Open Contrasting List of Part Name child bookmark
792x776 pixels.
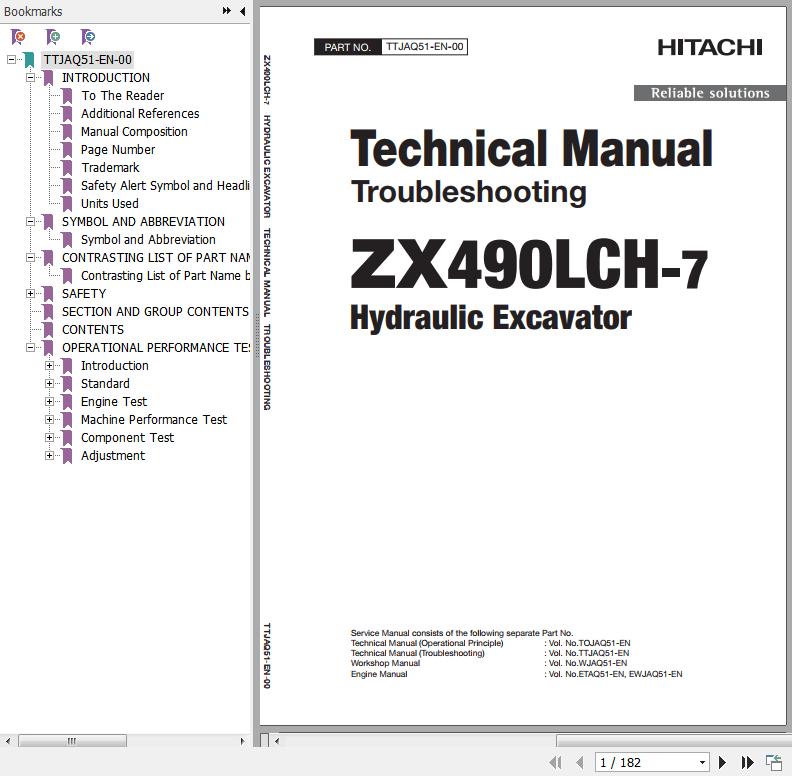165,275
